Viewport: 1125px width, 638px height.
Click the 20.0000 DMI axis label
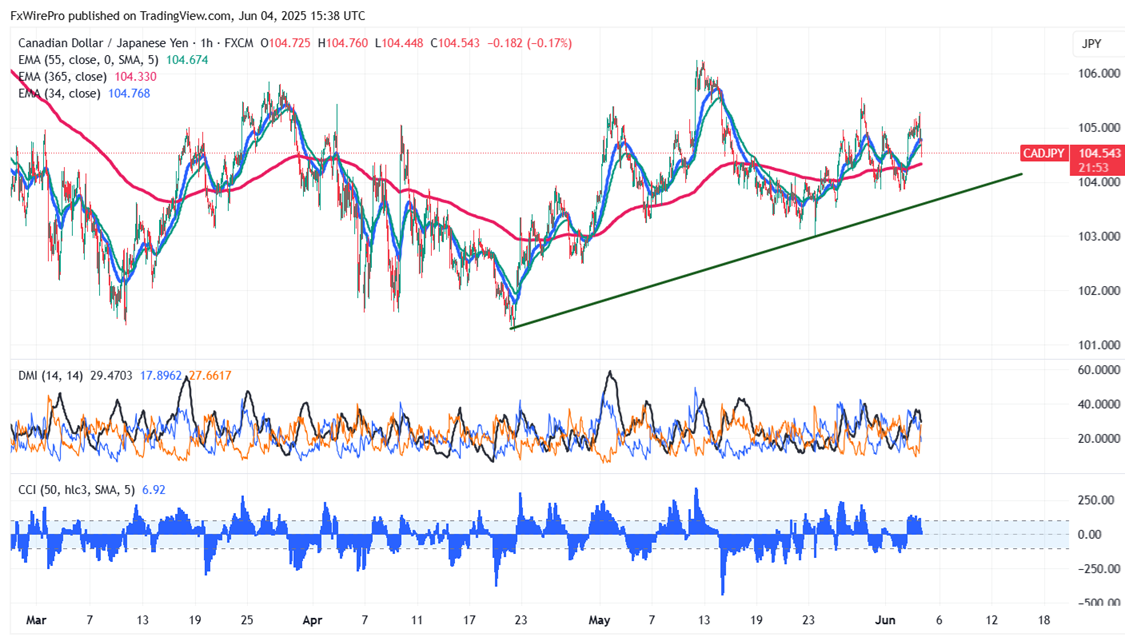click(1098, 438)
